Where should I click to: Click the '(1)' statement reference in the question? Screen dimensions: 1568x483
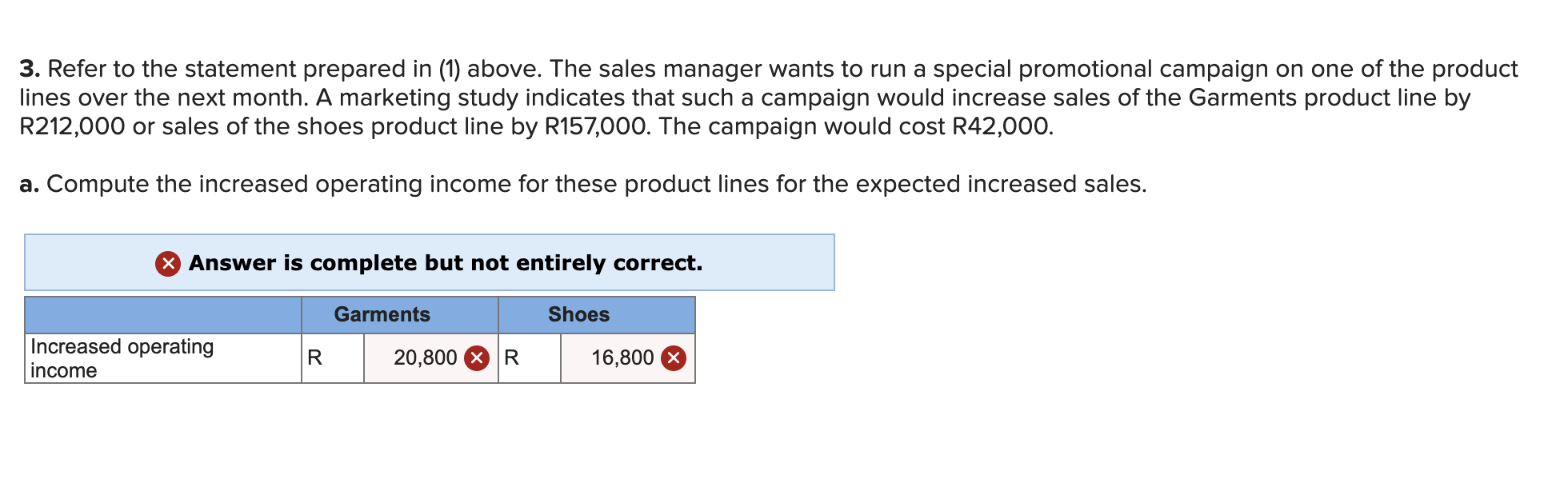(x=450, y=69)
